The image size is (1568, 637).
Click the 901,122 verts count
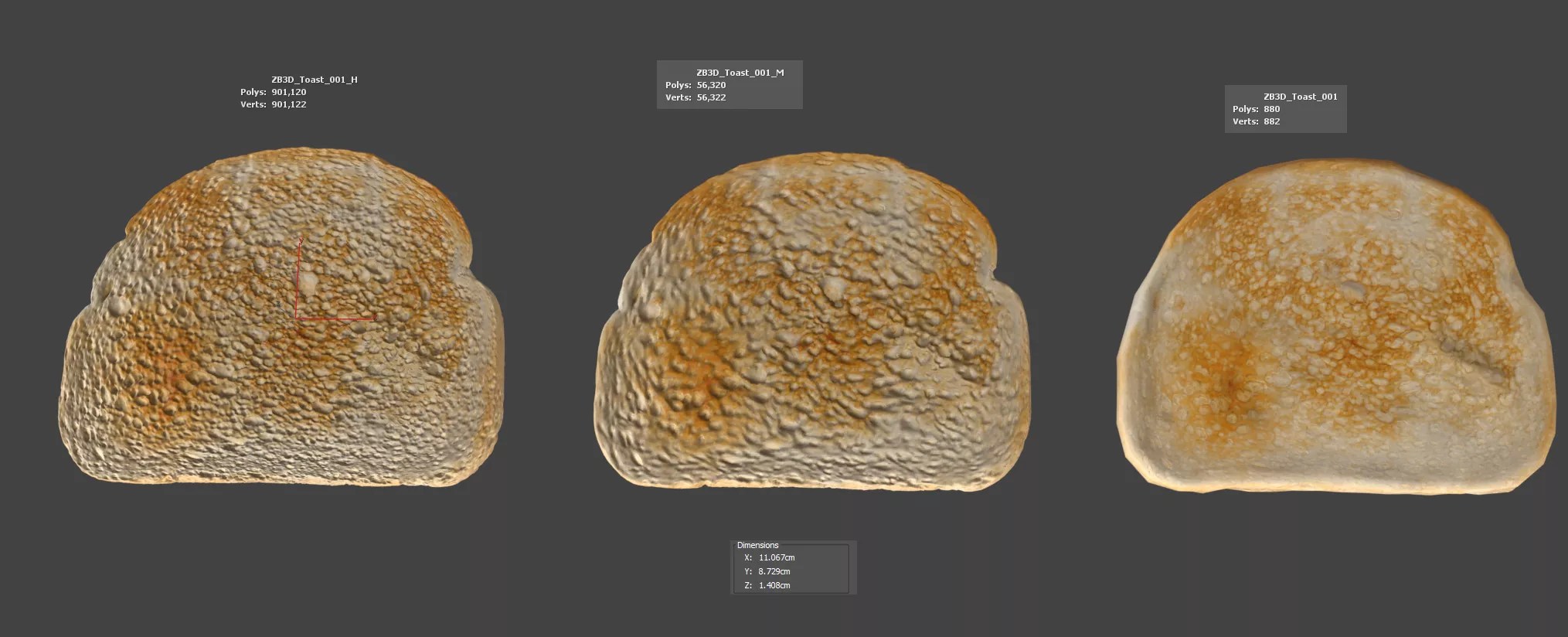(x=288, y=104)
